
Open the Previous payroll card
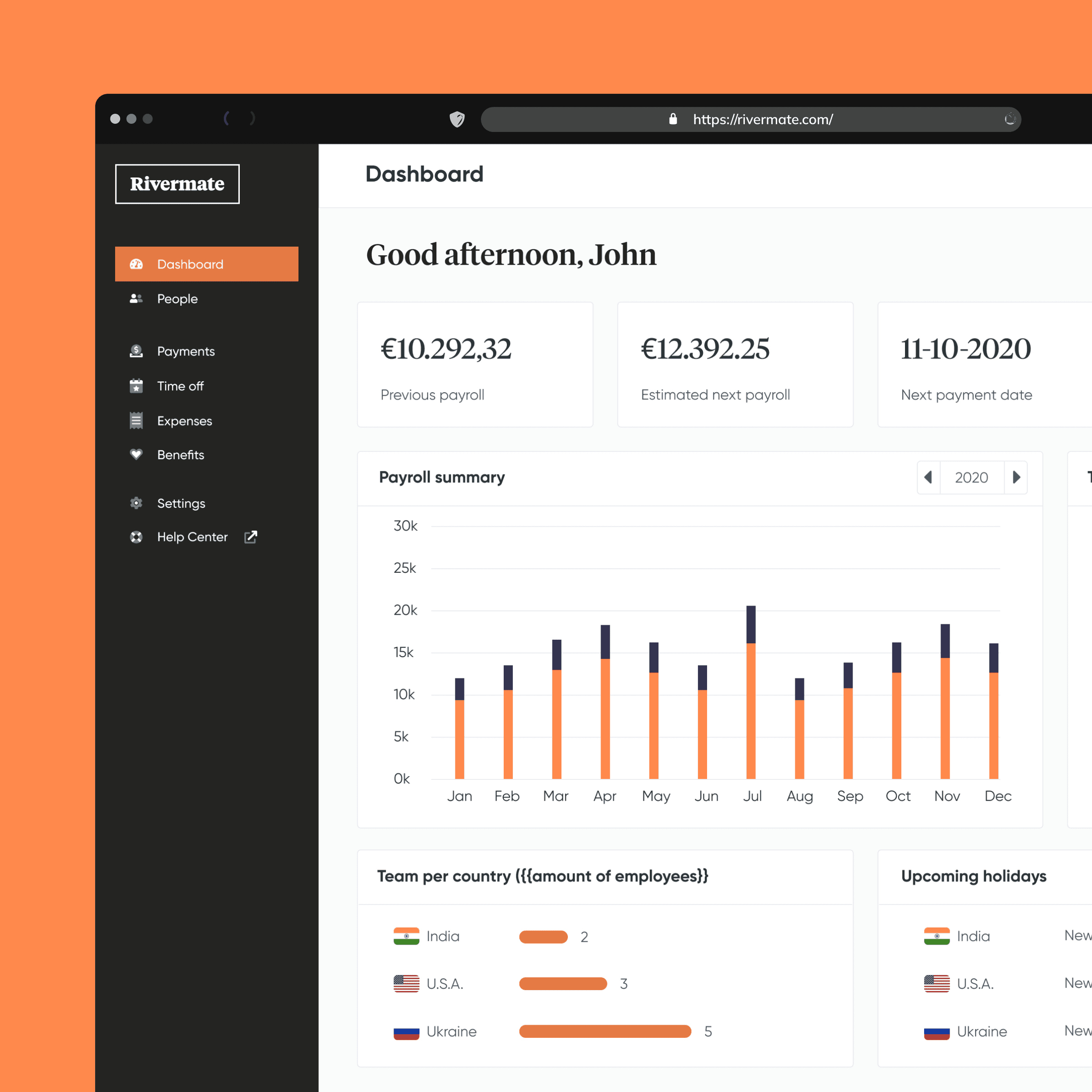475,364
